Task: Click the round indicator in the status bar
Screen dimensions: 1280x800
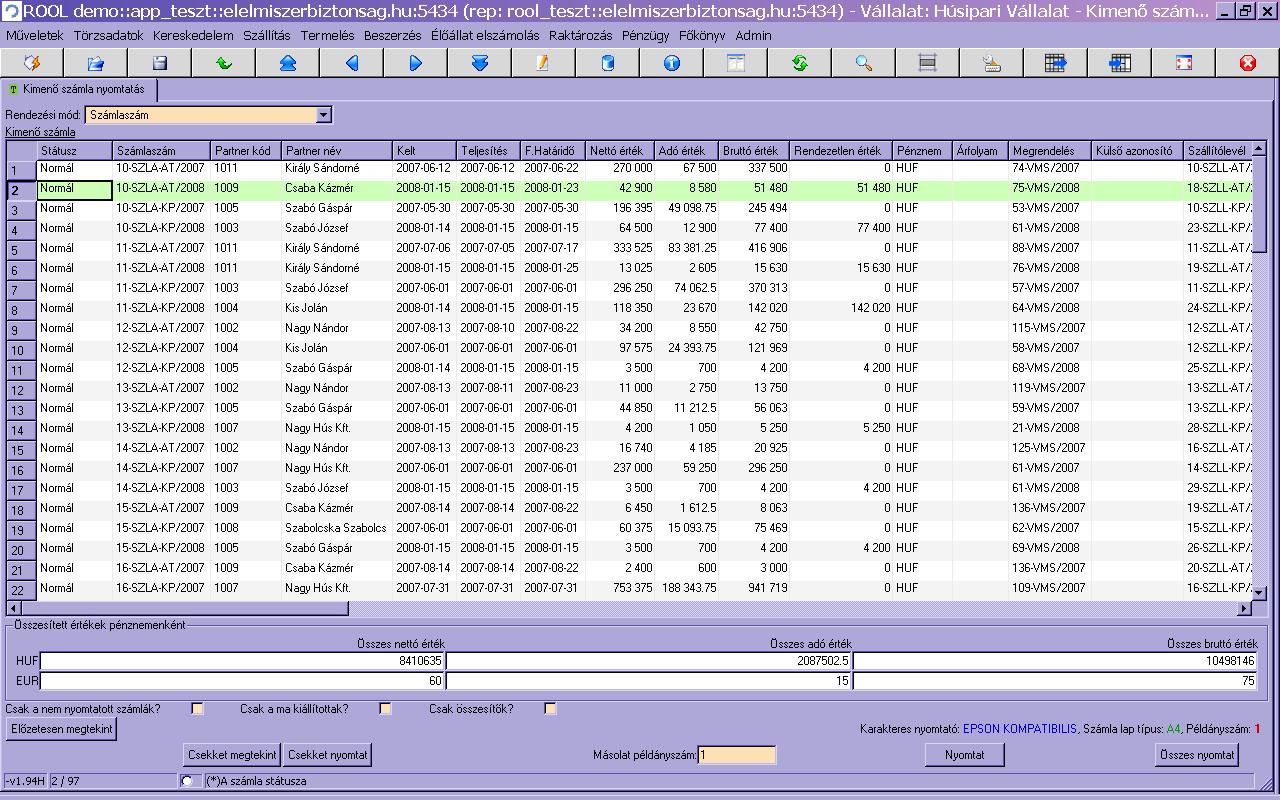Action: click(187, 780)
